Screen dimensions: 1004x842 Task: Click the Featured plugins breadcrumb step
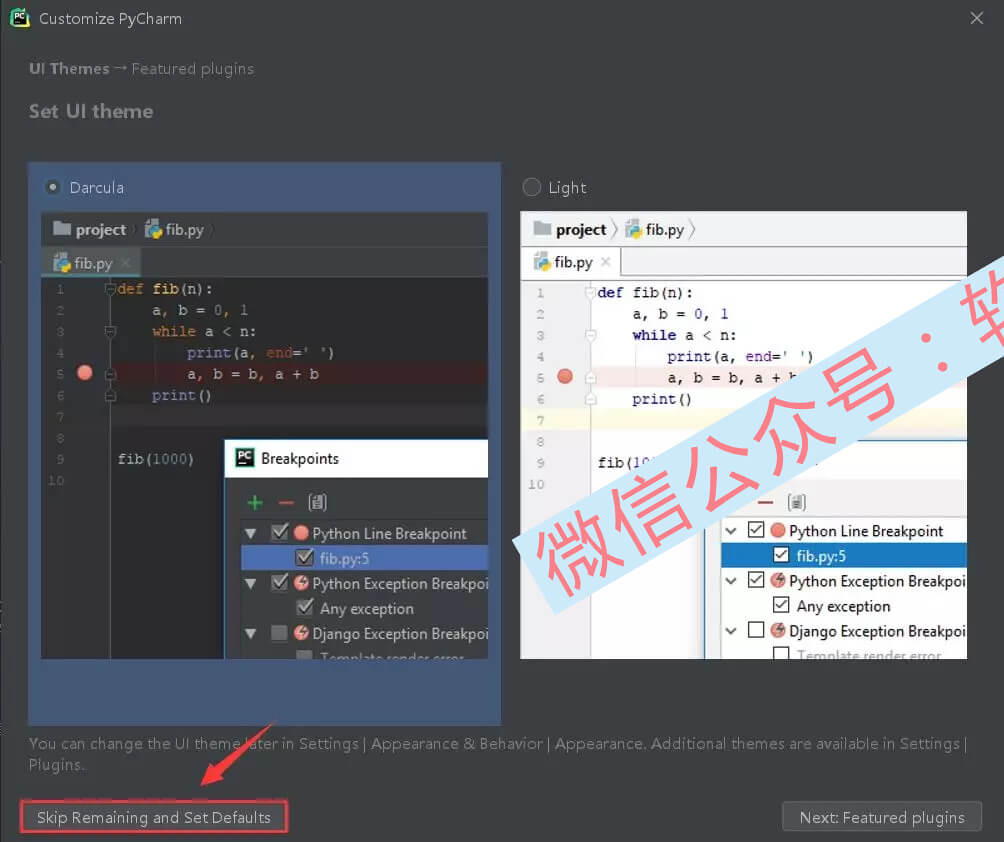193,69
